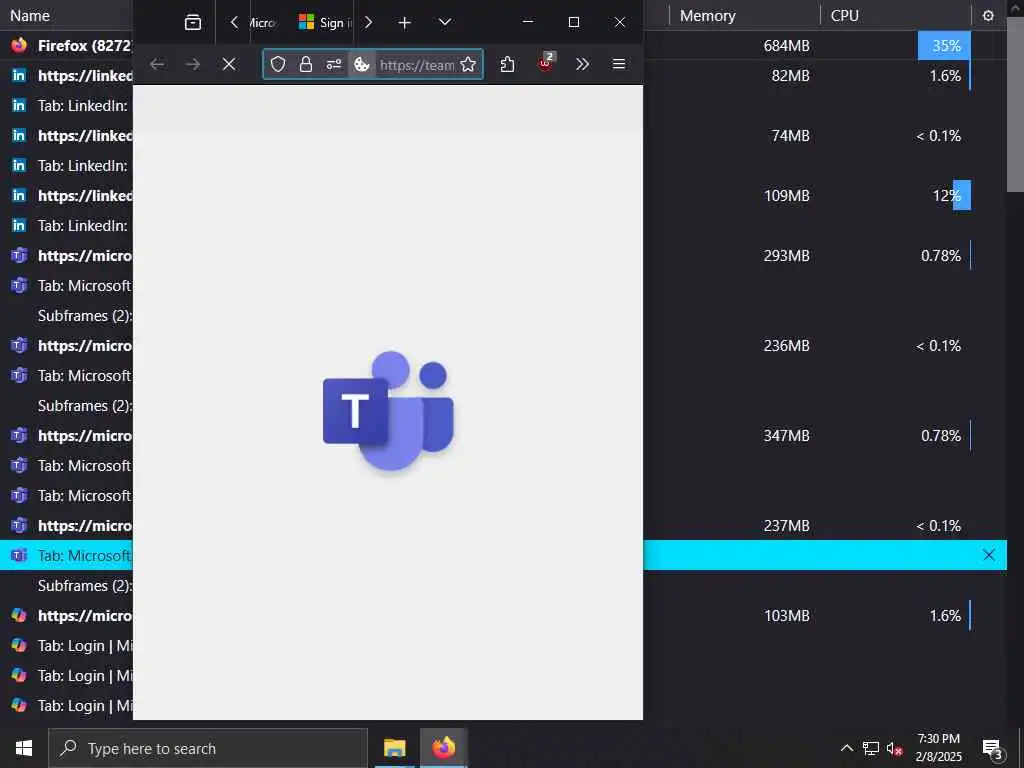The height and width of the screenshot is (768, 1024).
Task: Click the 35% CPU usage bar
Action: click(x=944, y=46)
